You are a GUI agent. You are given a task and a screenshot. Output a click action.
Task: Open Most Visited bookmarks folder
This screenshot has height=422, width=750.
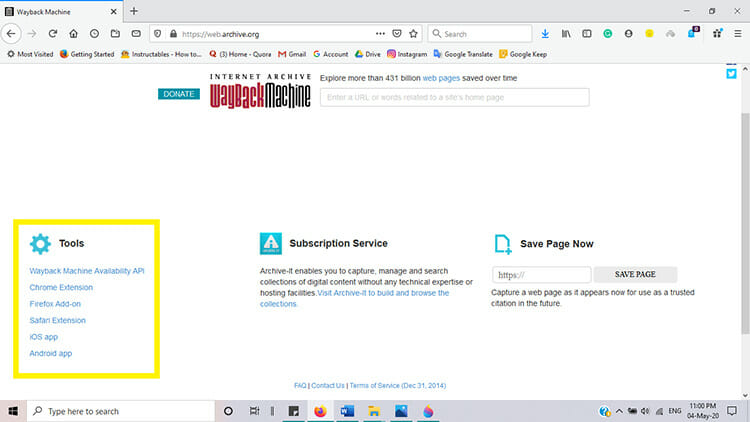click(x=30, y=55)
